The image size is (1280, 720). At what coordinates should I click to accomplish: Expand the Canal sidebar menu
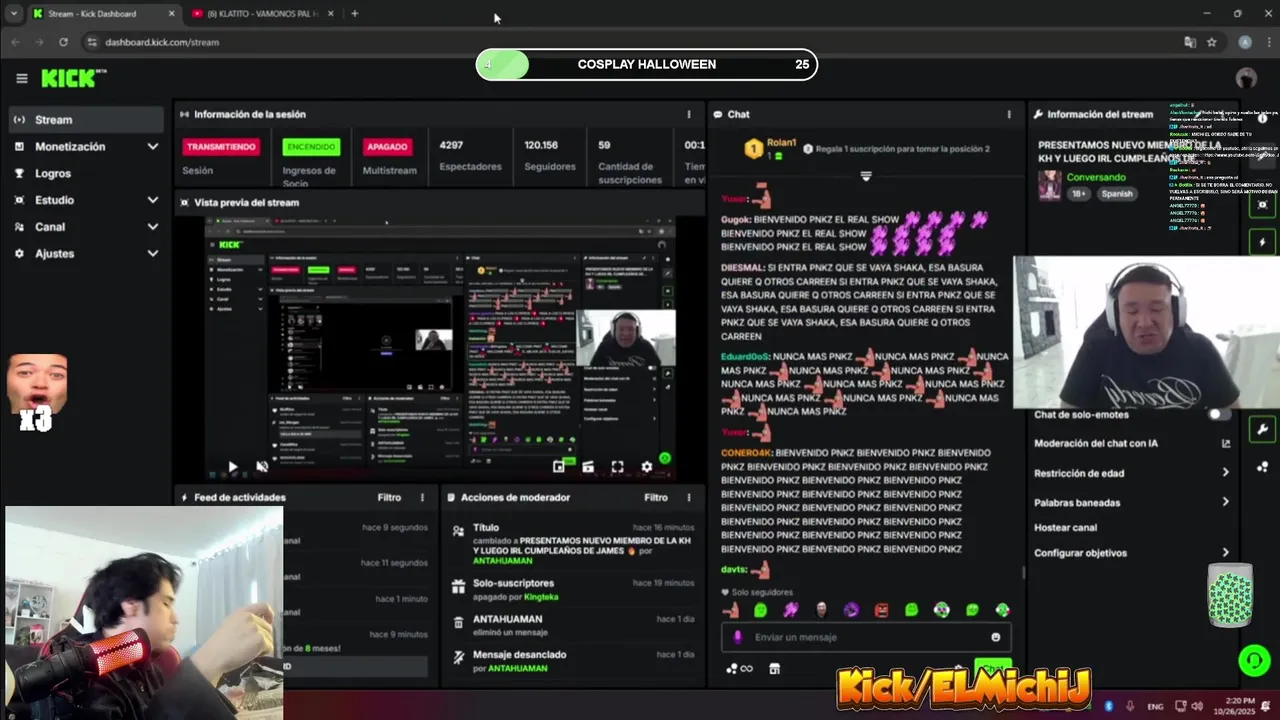[85, 227]
